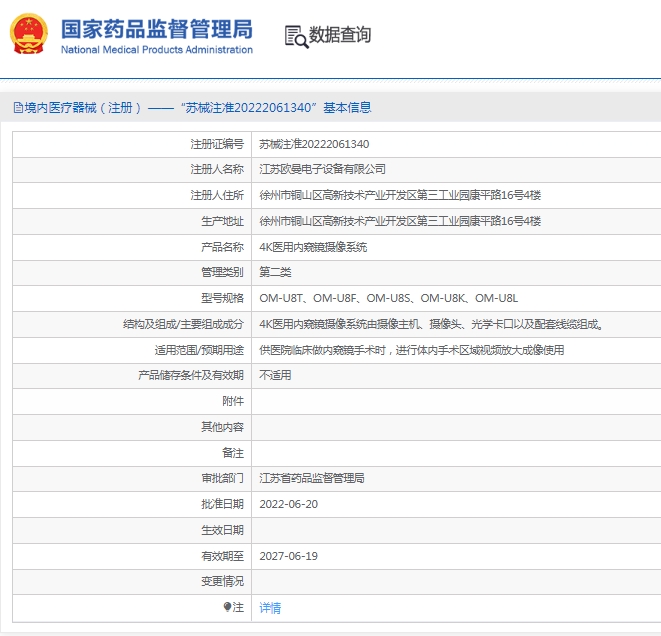Click the national emblem logo
This screenshot has height=636, width=661.
[29, 34]
